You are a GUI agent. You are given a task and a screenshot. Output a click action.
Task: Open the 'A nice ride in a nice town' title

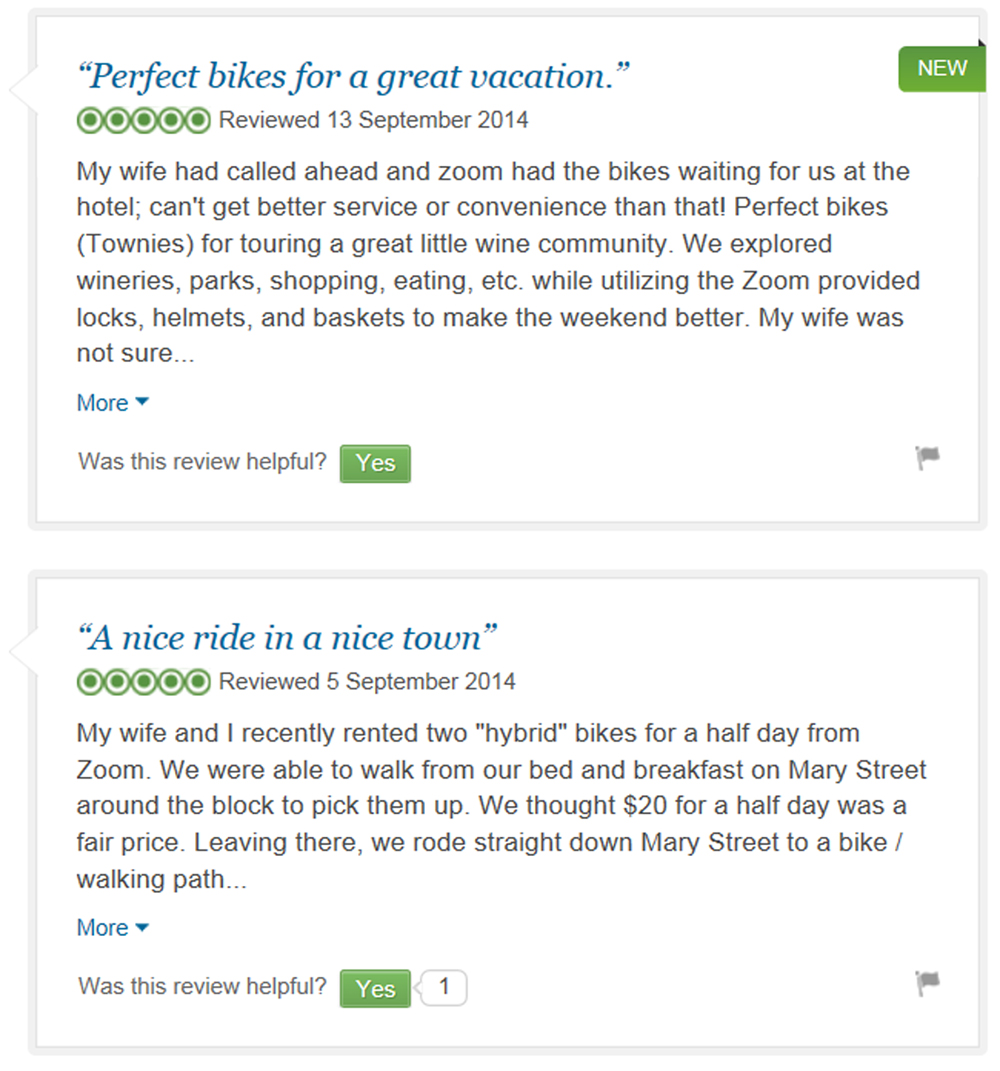click(x=287, y=638)
